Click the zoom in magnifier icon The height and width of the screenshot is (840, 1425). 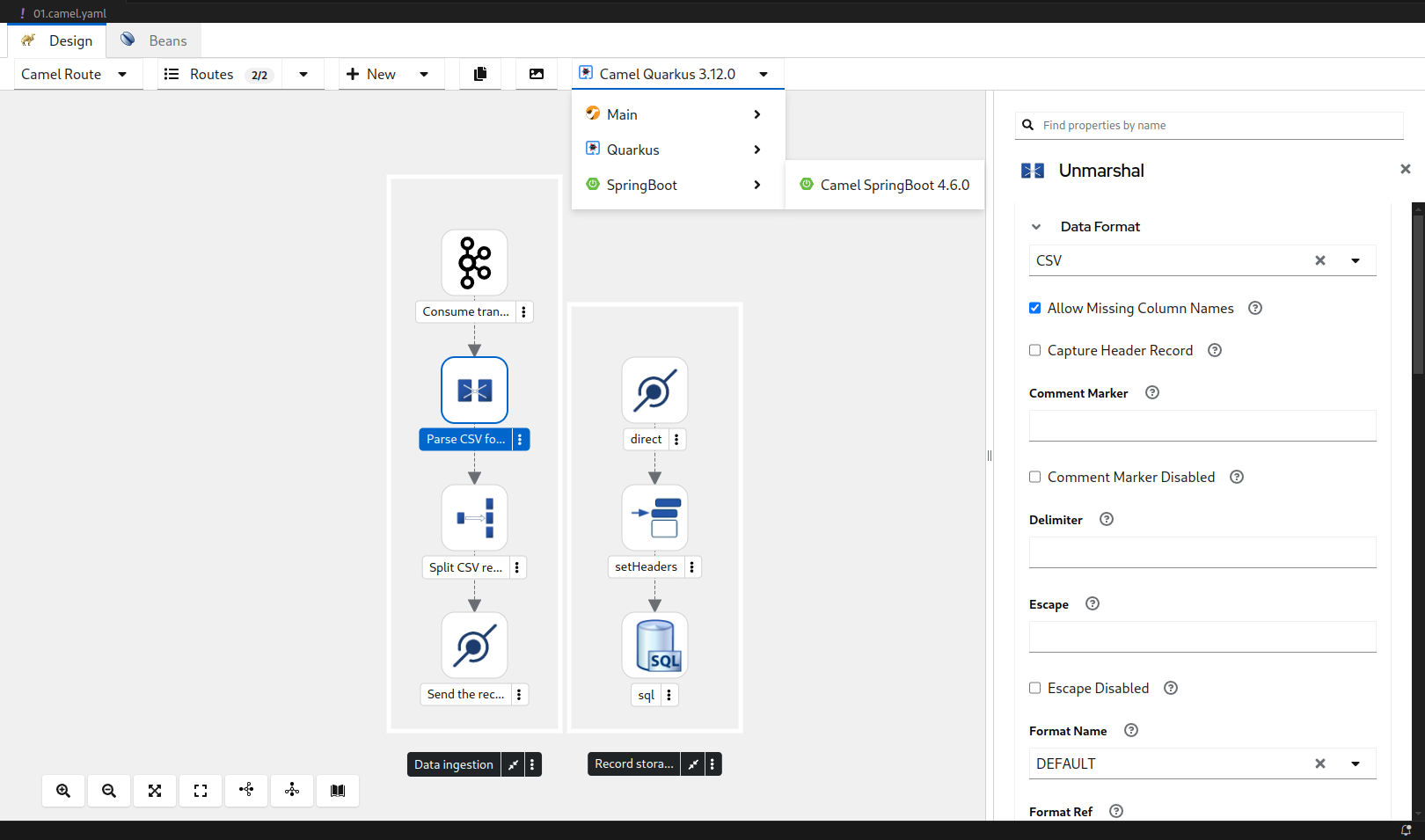[63, 791]
